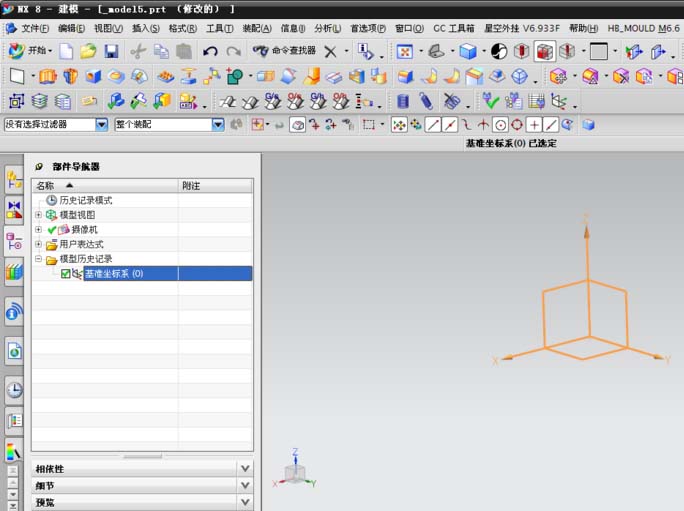Open the 文件(F) menu
This screenshot has width=684, height=511.
[35, 29]
